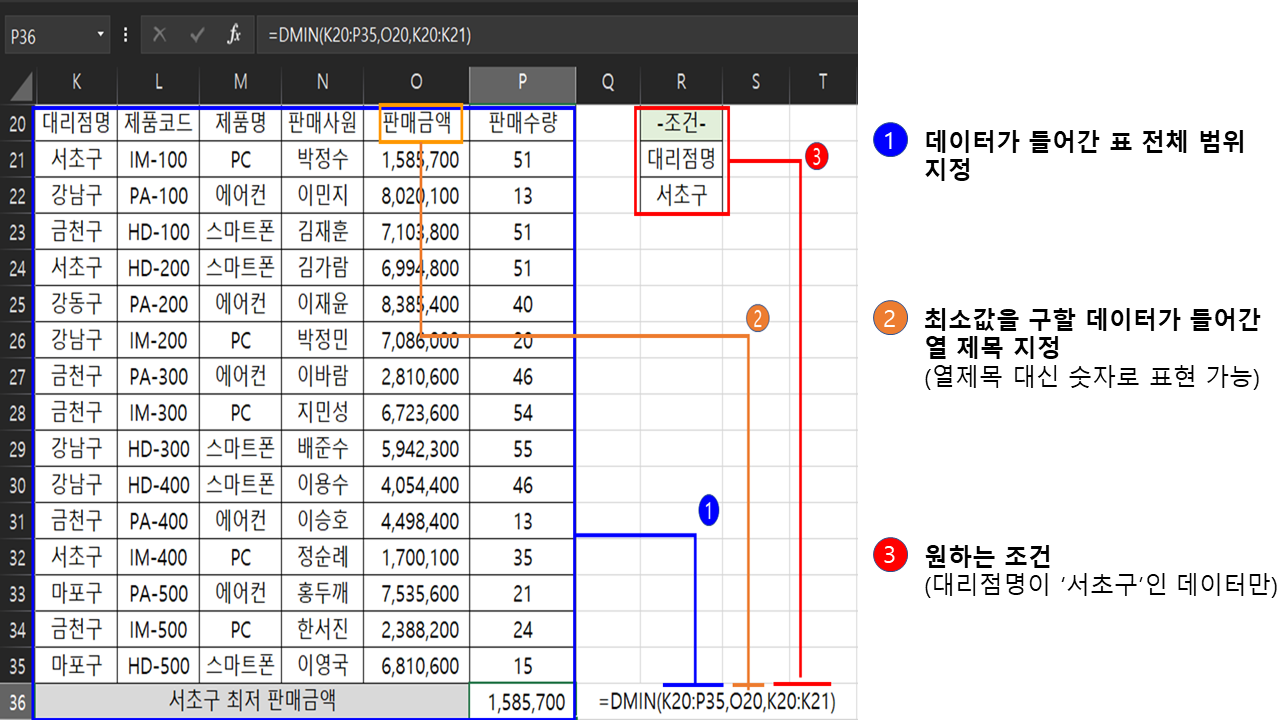Click the 대리점명 header cell in column K
This screenshot has height=720, width=1280.
[x=76, y=124]
